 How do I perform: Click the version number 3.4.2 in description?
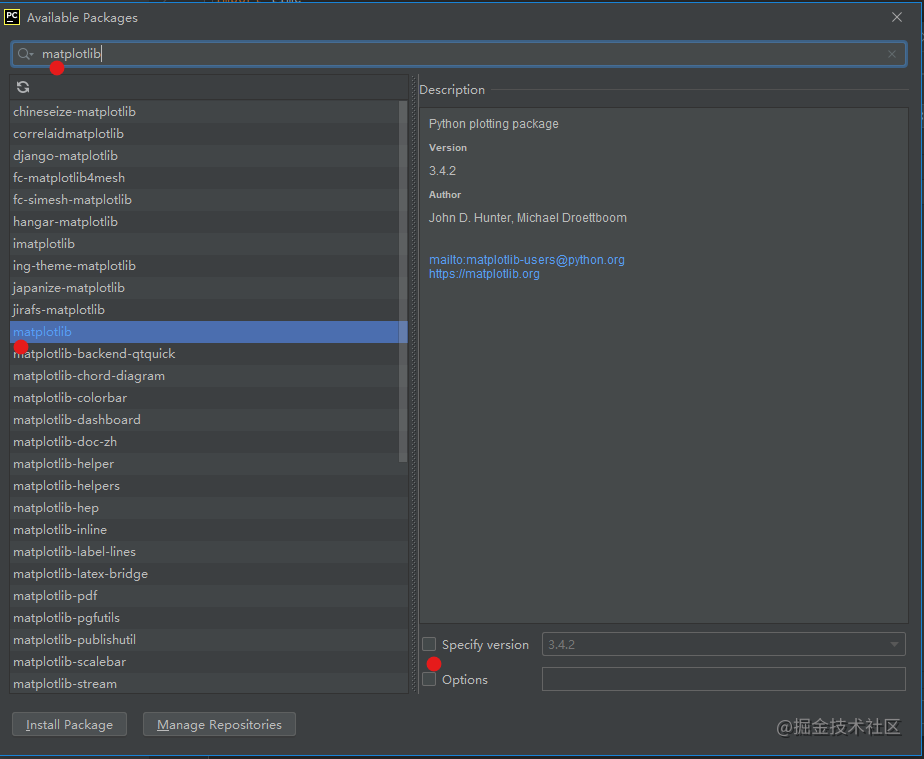(x=443, y=171)
